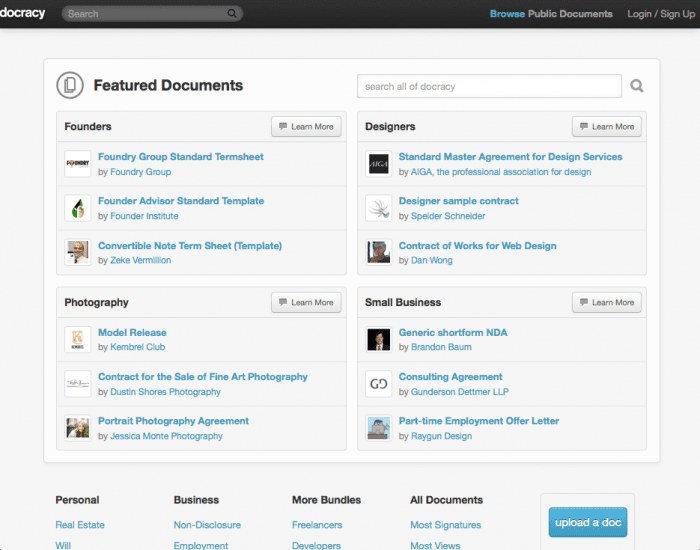Open the Foundry Group logo thumbnail

pyautogui.click(x=78, y=164)
